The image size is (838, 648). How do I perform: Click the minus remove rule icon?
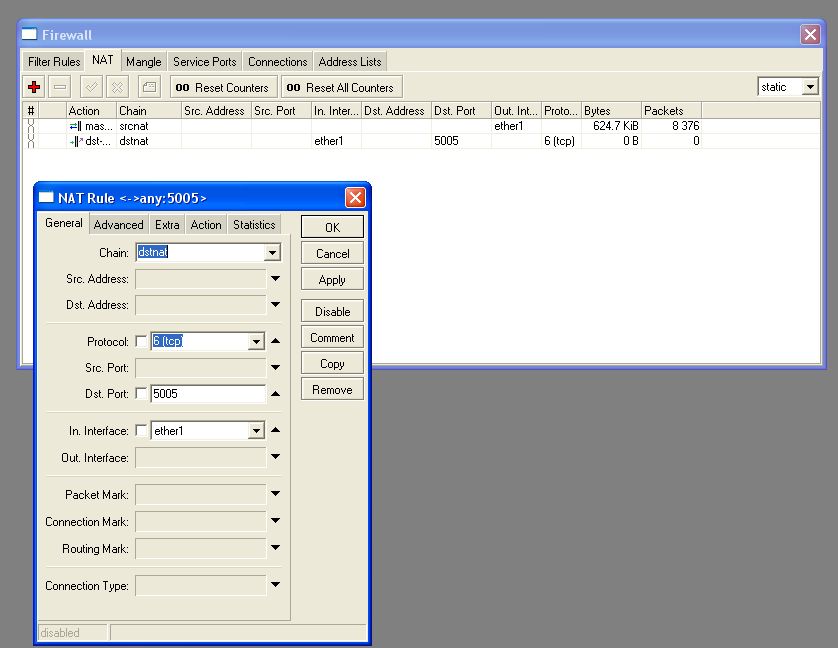pyautogui.click(x=60, y=87)
